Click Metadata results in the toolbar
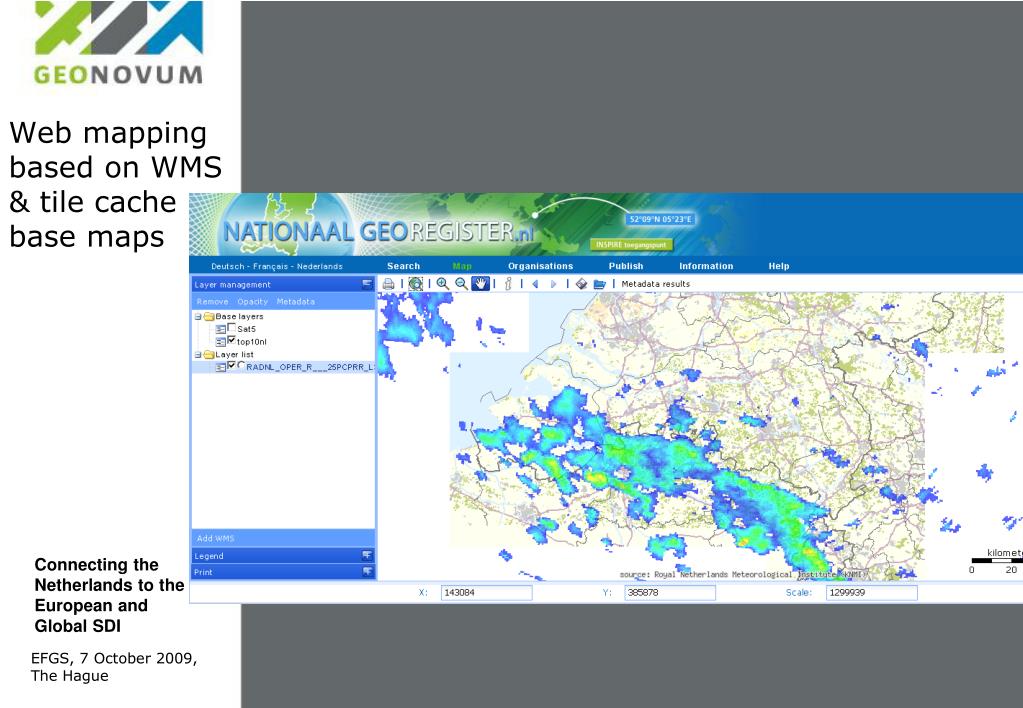This screenshot has height=708, width=1023. click(656, 284)
